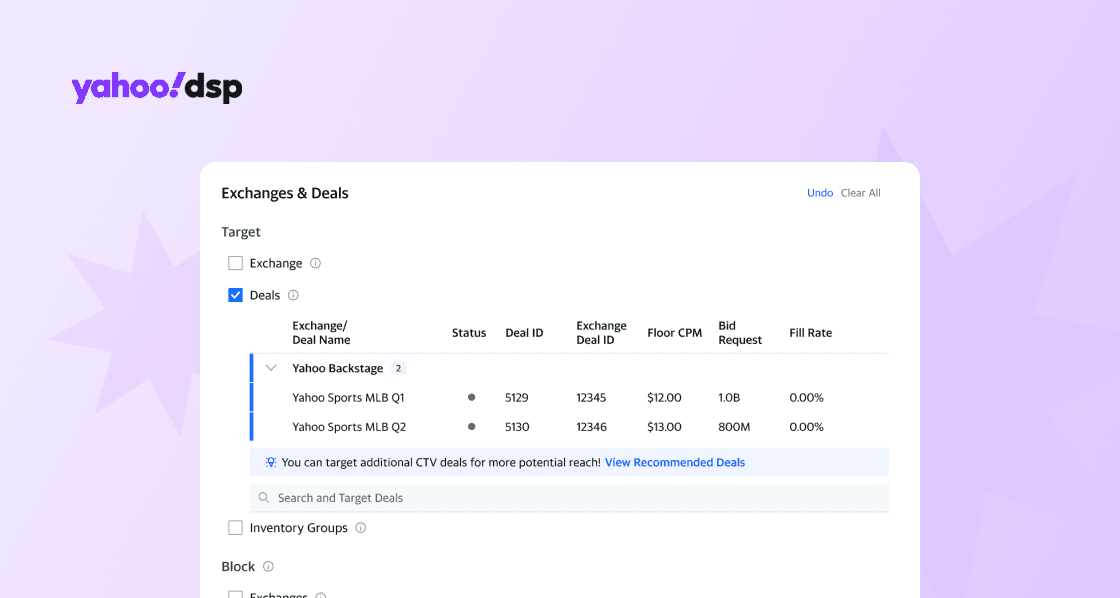Click Deal ID 5129 cell
Image resolution: width=1120 pixels, height=598 pixels.
(516, 398)
